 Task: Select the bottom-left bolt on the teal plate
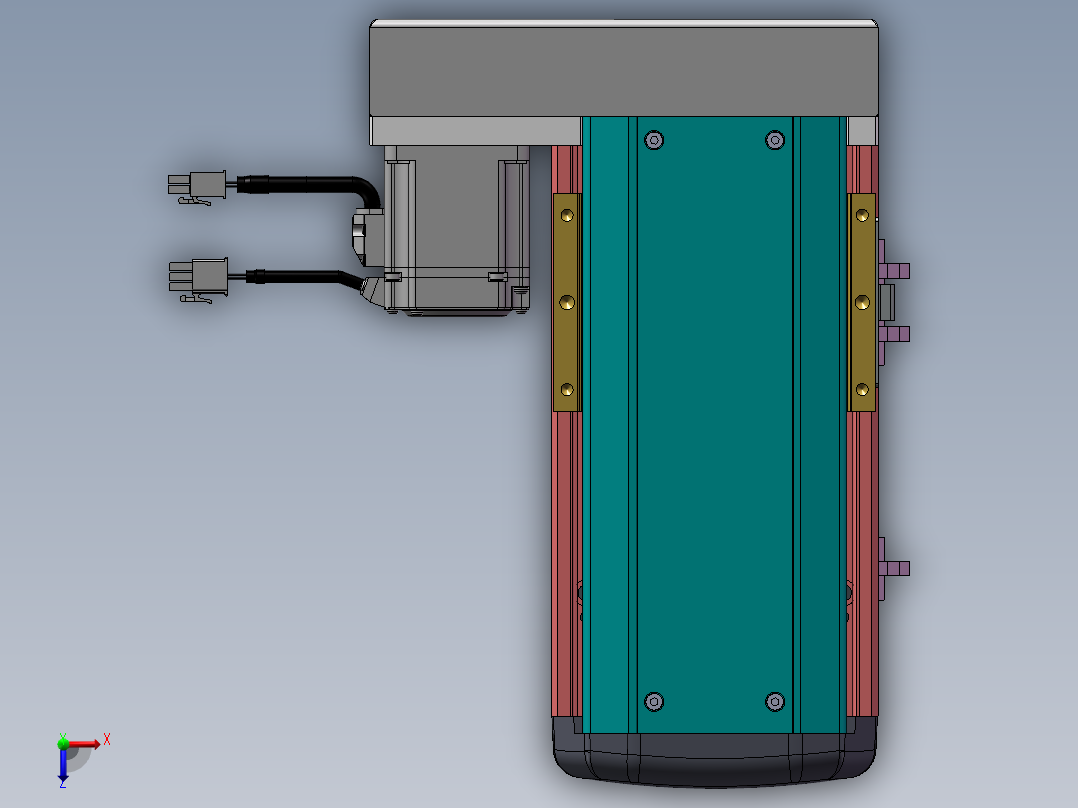click(654, 701)
